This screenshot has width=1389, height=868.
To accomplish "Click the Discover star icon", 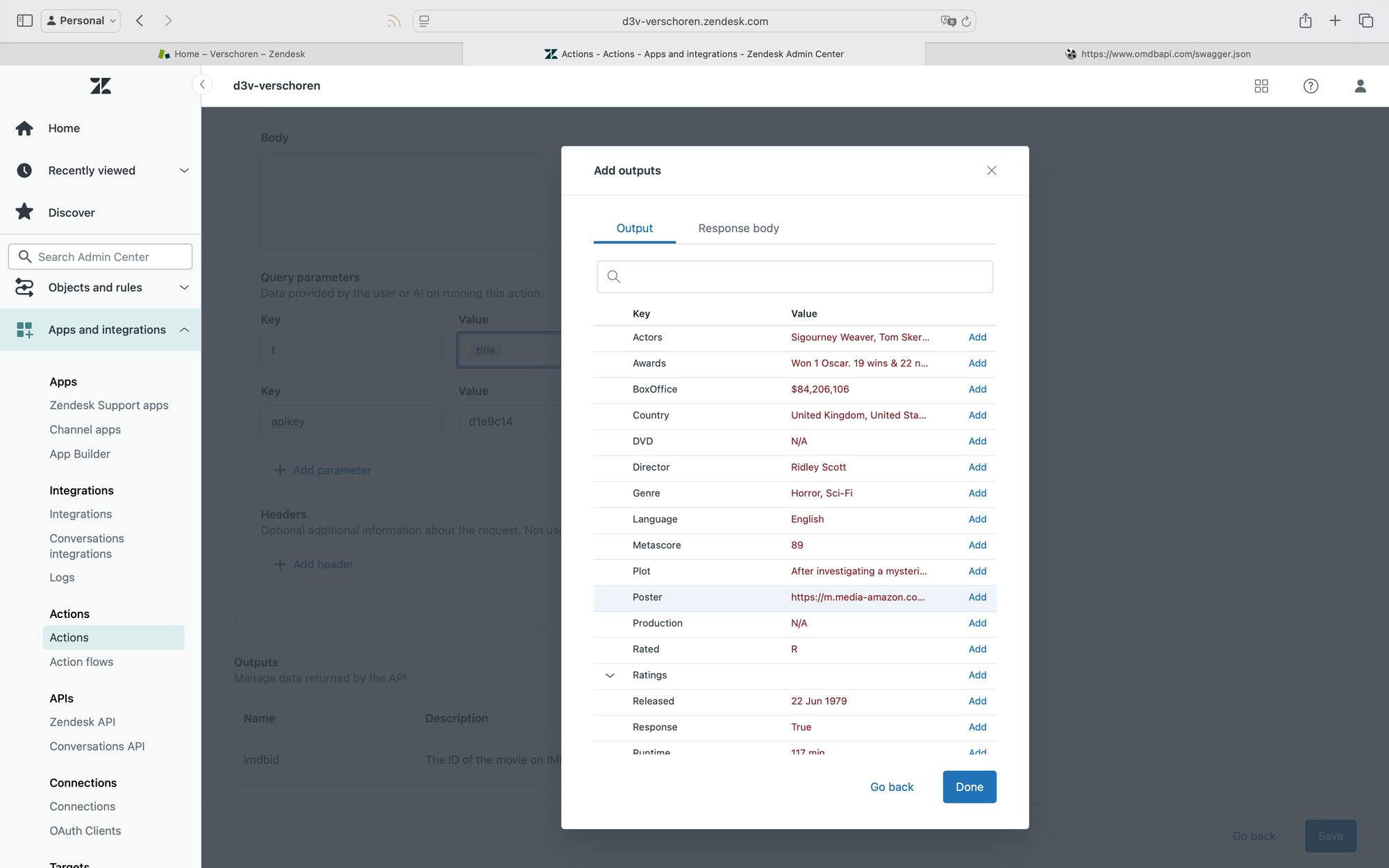I will (x=24, y=212).
